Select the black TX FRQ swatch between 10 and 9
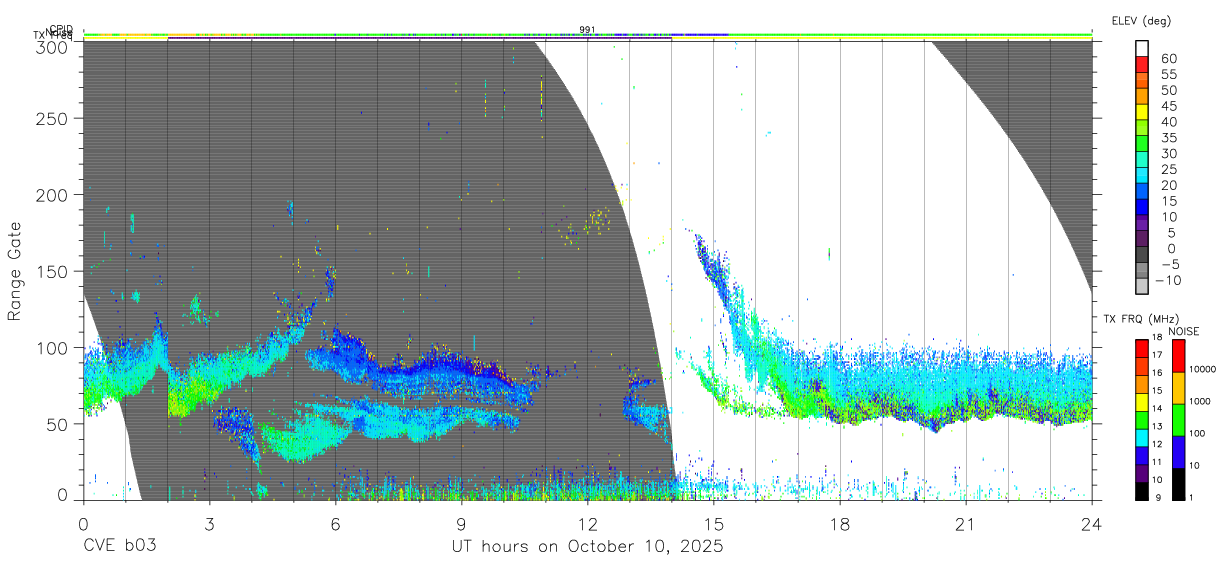 pos(1142,490)
